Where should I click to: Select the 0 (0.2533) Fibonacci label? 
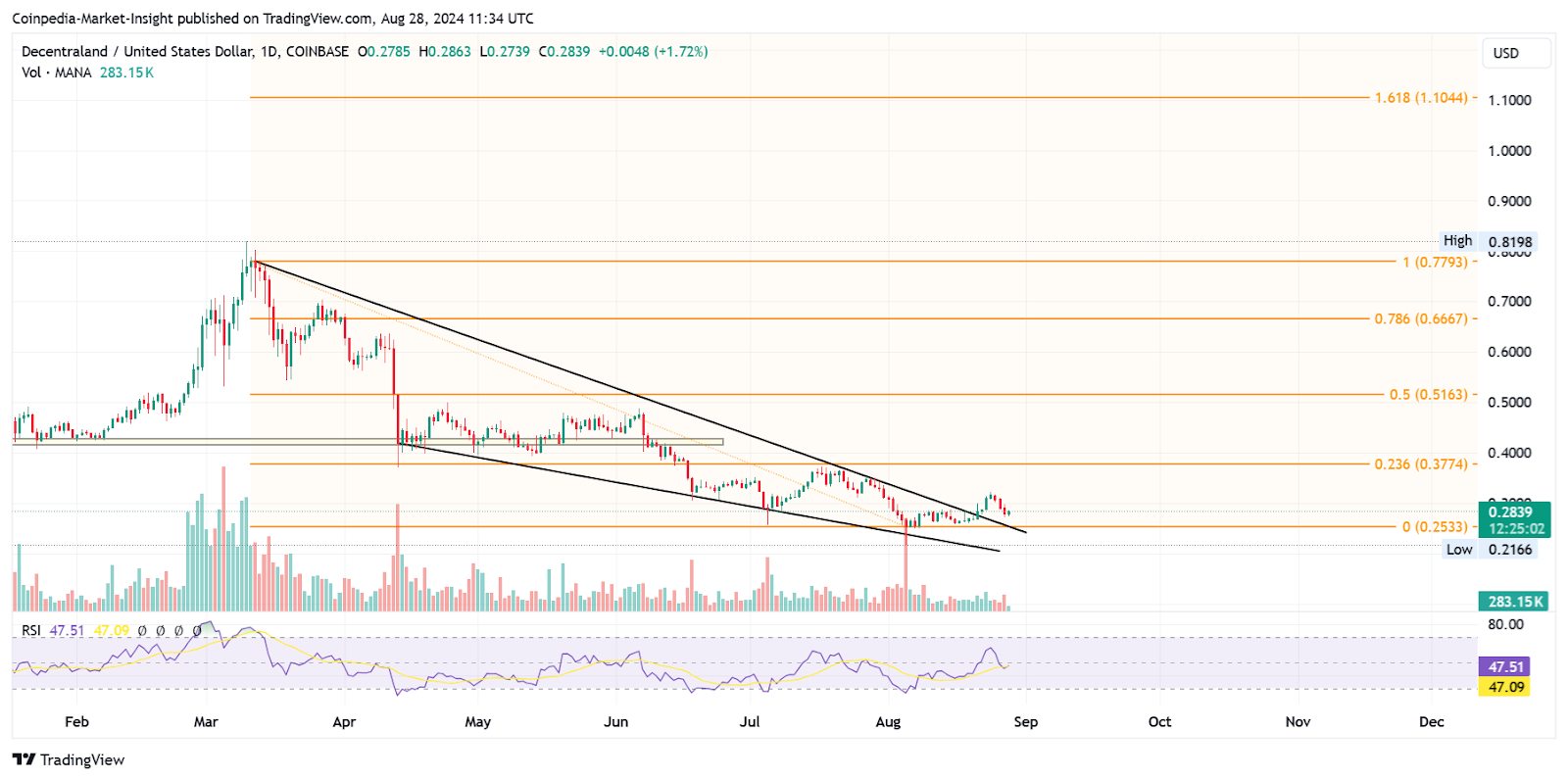pyautogui.click(x=1435, y=527)
